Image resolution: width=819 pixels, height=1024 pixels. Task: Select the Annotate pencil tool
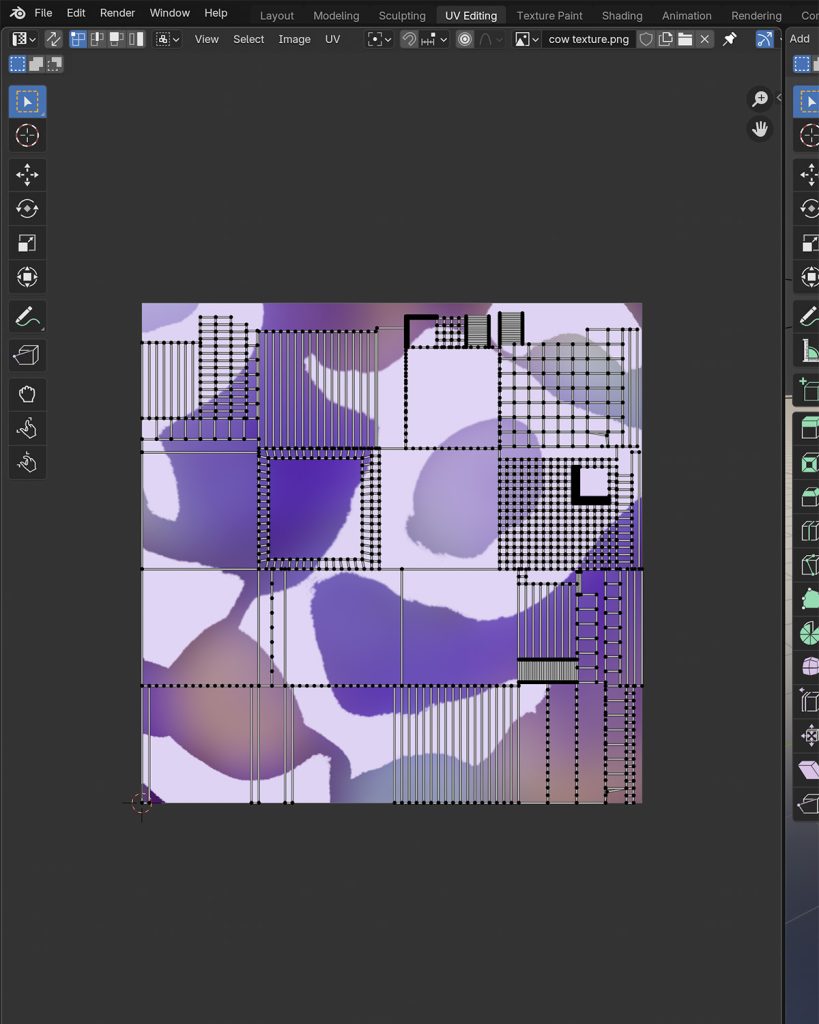pos(27,317)
